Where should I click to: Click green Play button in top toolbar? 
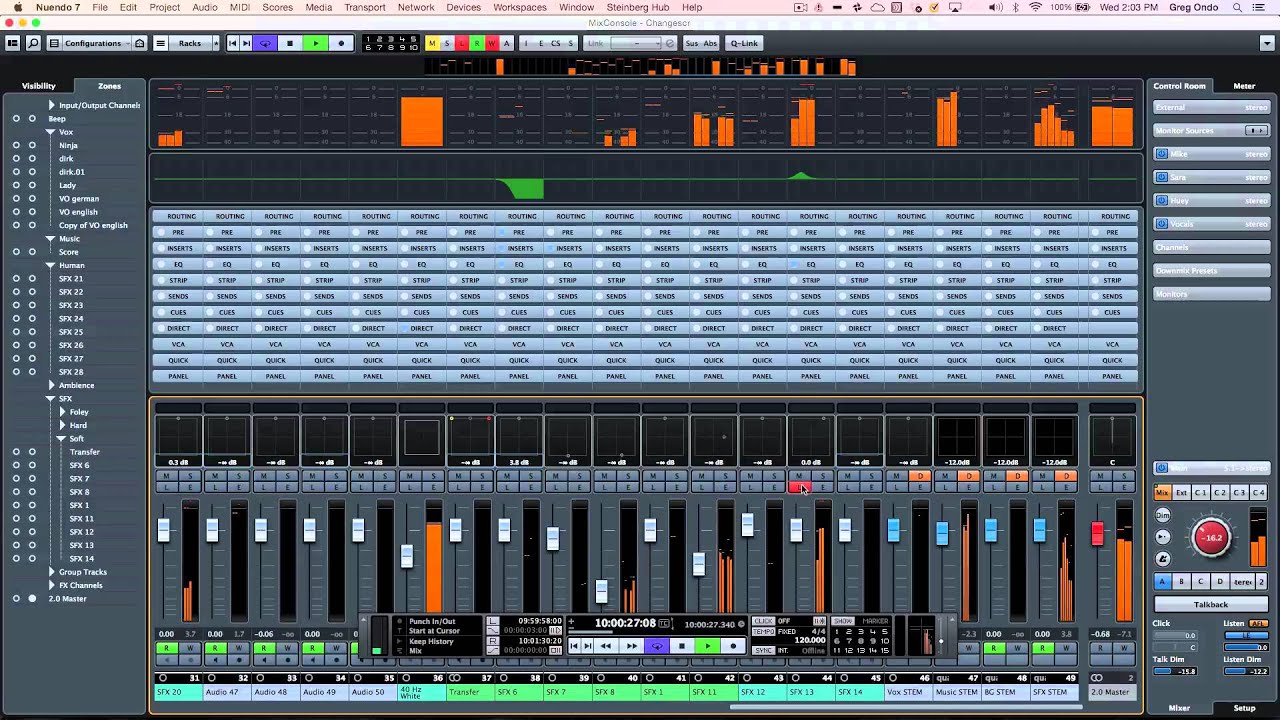click(316, 43)
